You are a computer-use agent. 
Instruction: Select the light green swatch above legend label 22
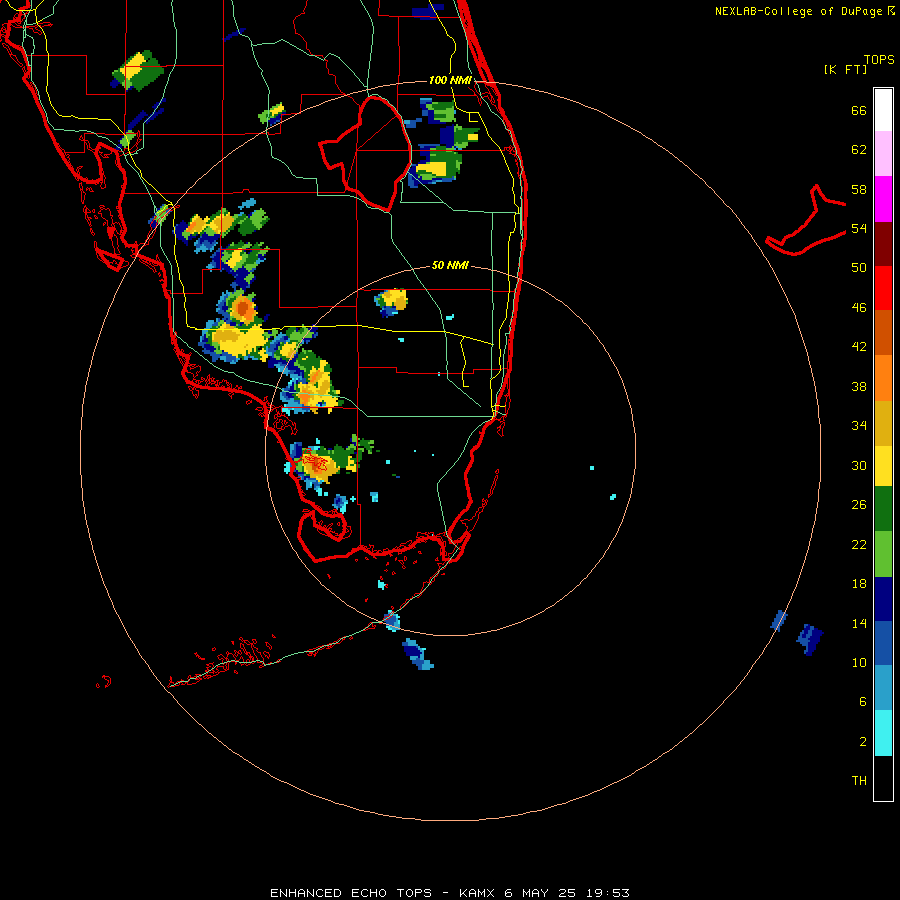tap(883, 554)
